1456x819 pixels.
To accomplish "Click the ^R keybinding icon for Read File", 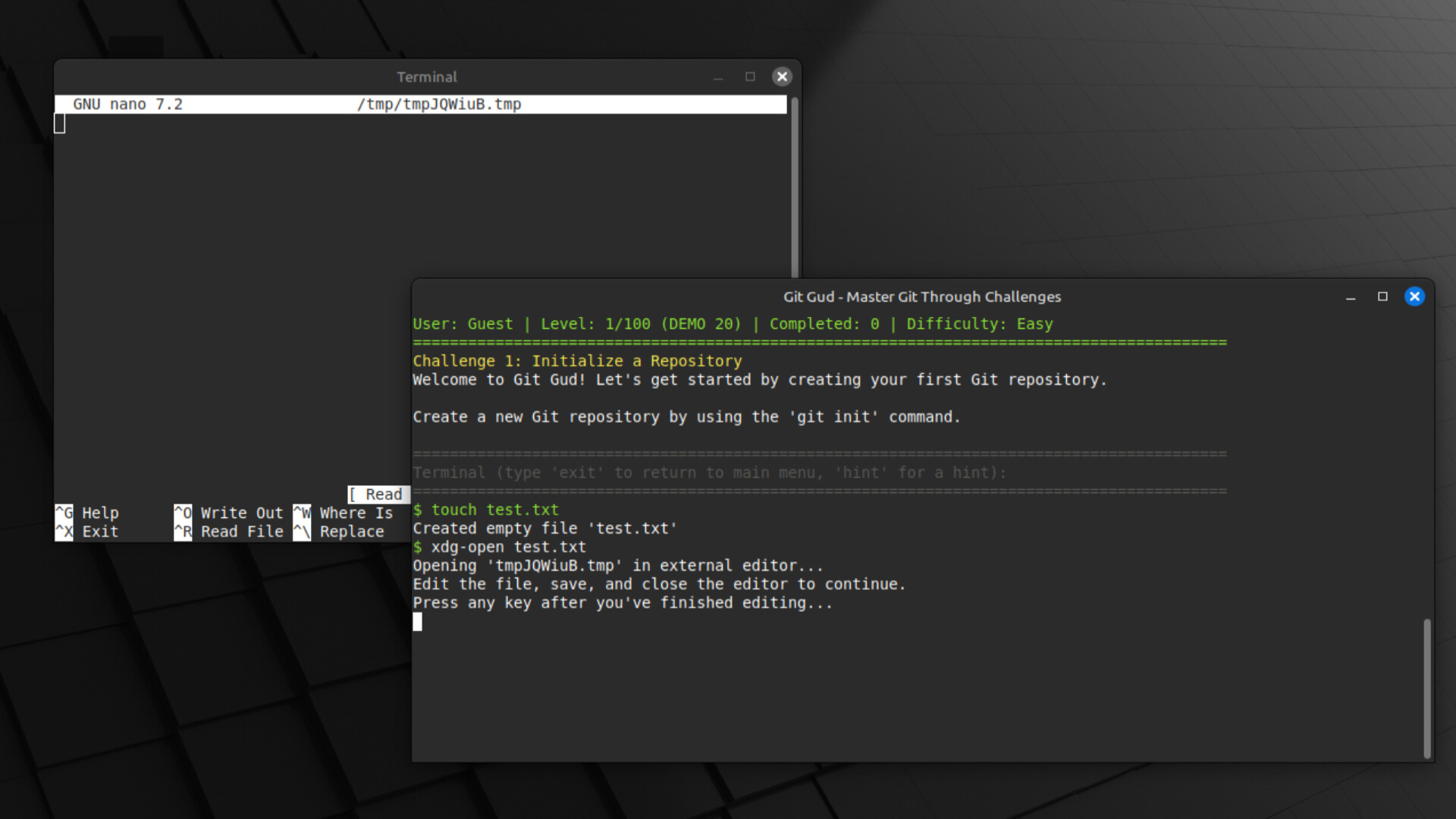I will click(183, 531).
